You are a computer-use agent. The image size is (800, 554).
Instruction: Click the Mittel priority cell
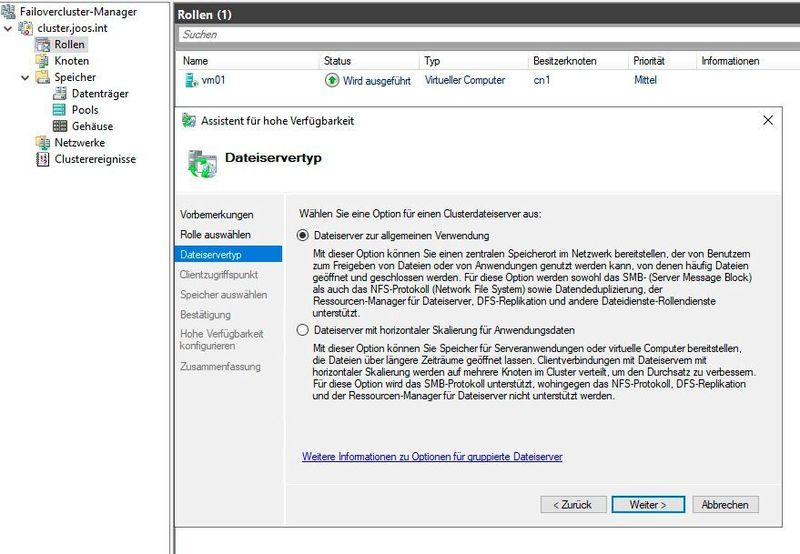[645, 80]
